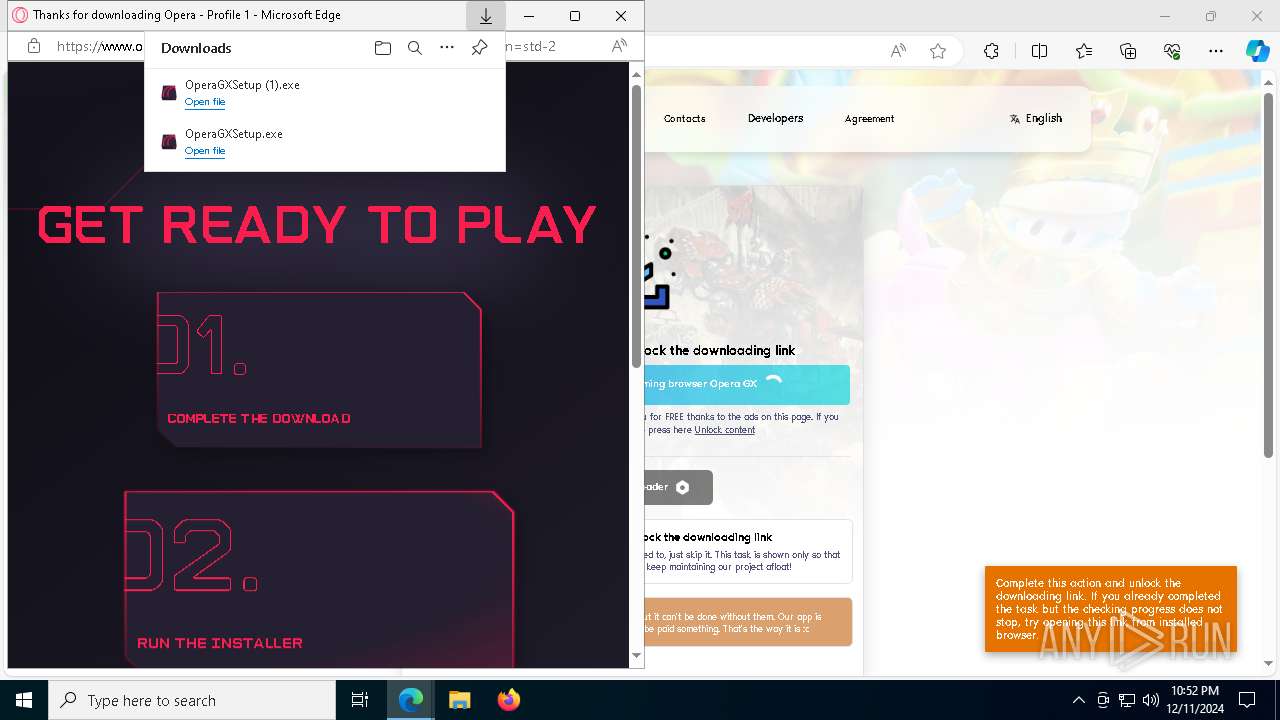Open Action Center notifications icon

[1247, 700]
